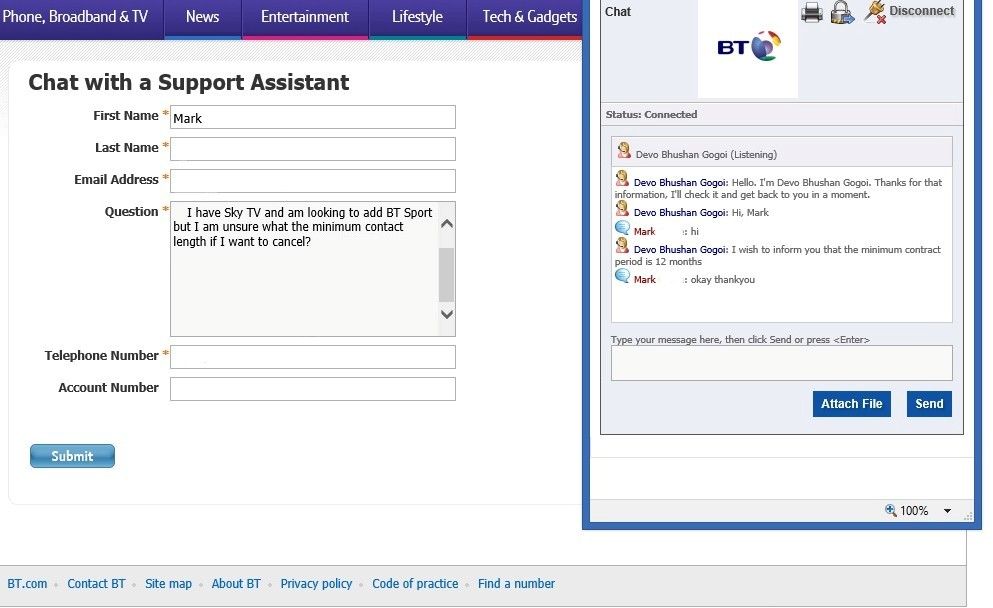Disconnect the chat session
This screenshot has width=993, height=608.
[x=909, y=11]
